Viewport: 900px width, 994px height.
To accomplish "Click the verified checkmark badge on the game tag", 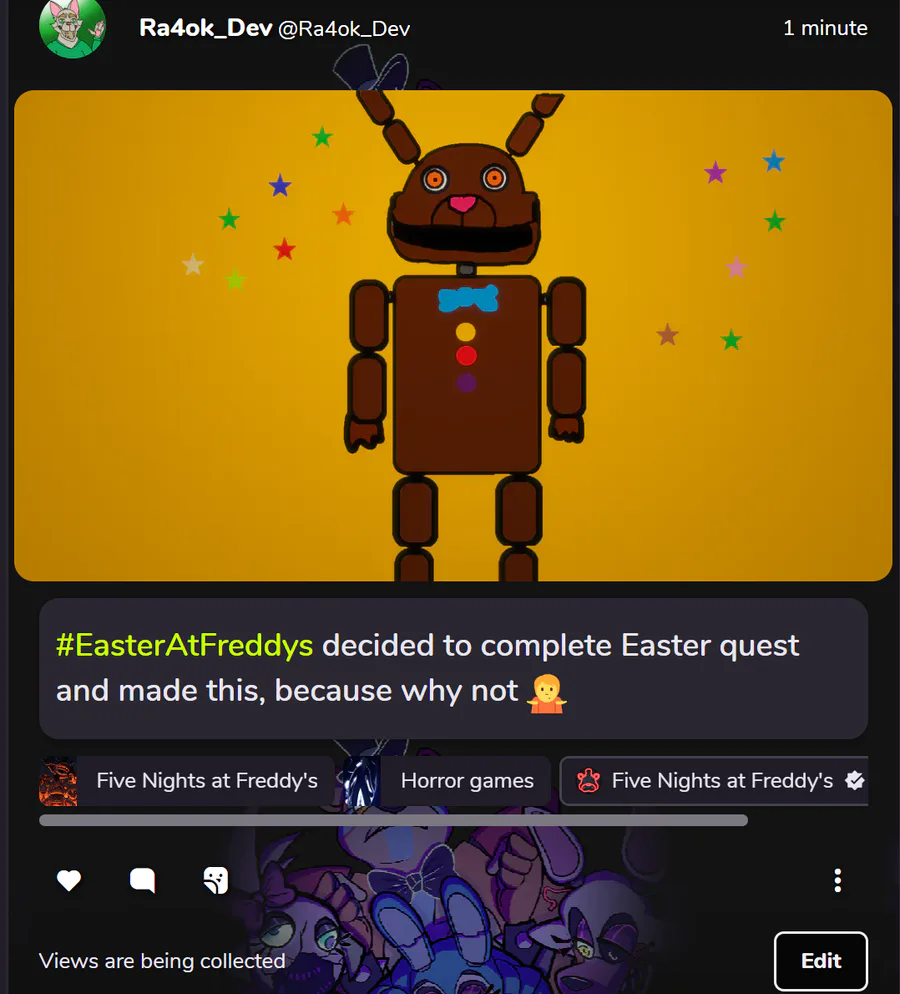I will click(855, 780).
